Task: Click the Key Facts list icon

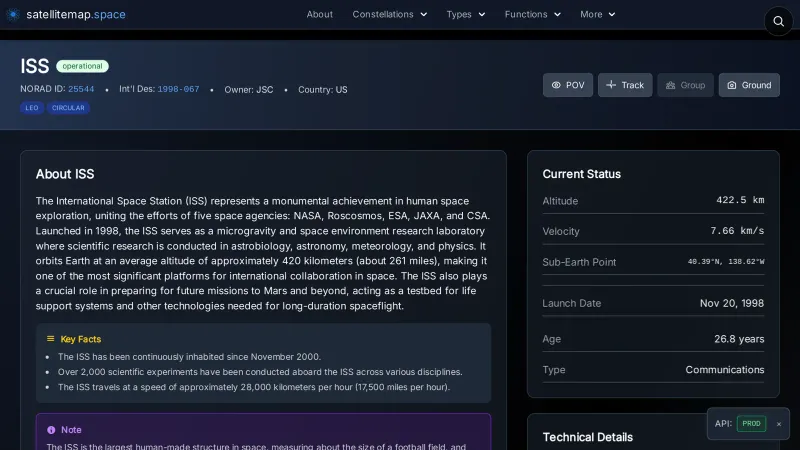Action: pos(51,339)
